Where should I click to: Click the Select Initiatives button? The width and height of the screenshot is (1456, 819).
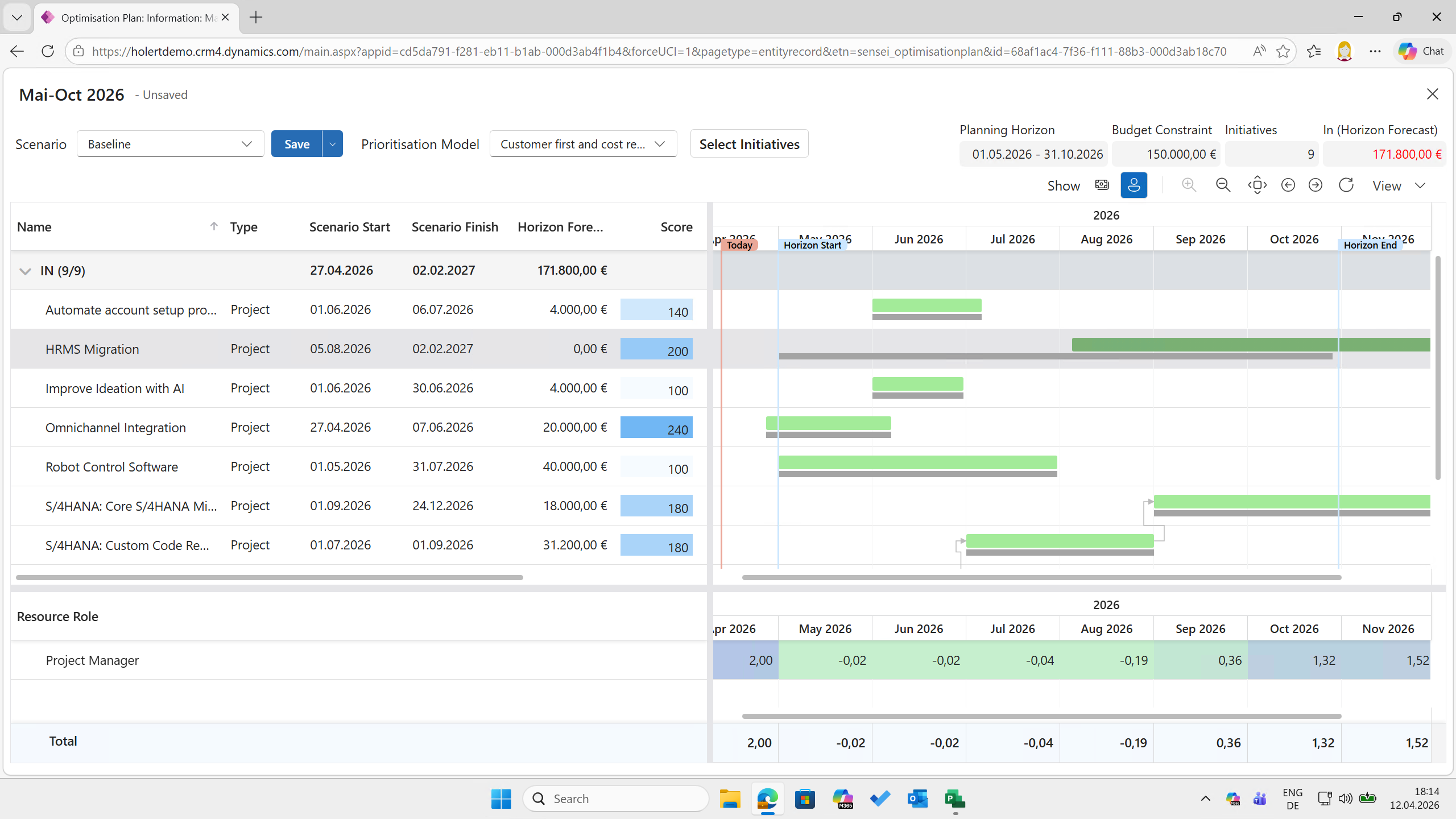tap(749, 144)
